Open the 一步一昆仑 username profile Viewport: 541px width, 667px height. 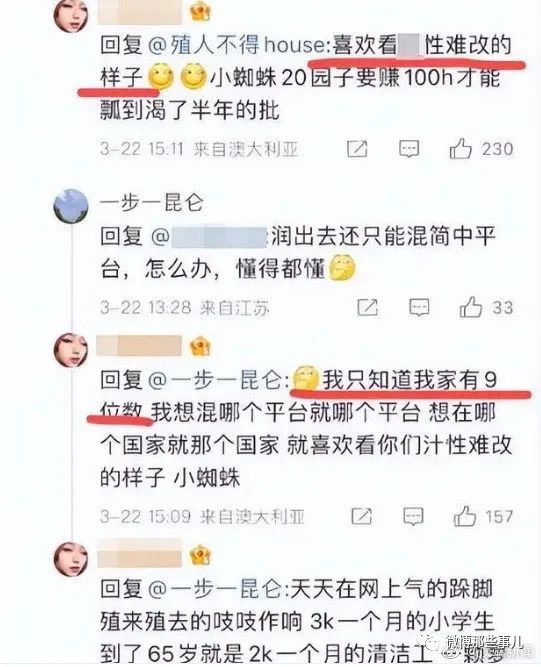[x=152, y=203]
